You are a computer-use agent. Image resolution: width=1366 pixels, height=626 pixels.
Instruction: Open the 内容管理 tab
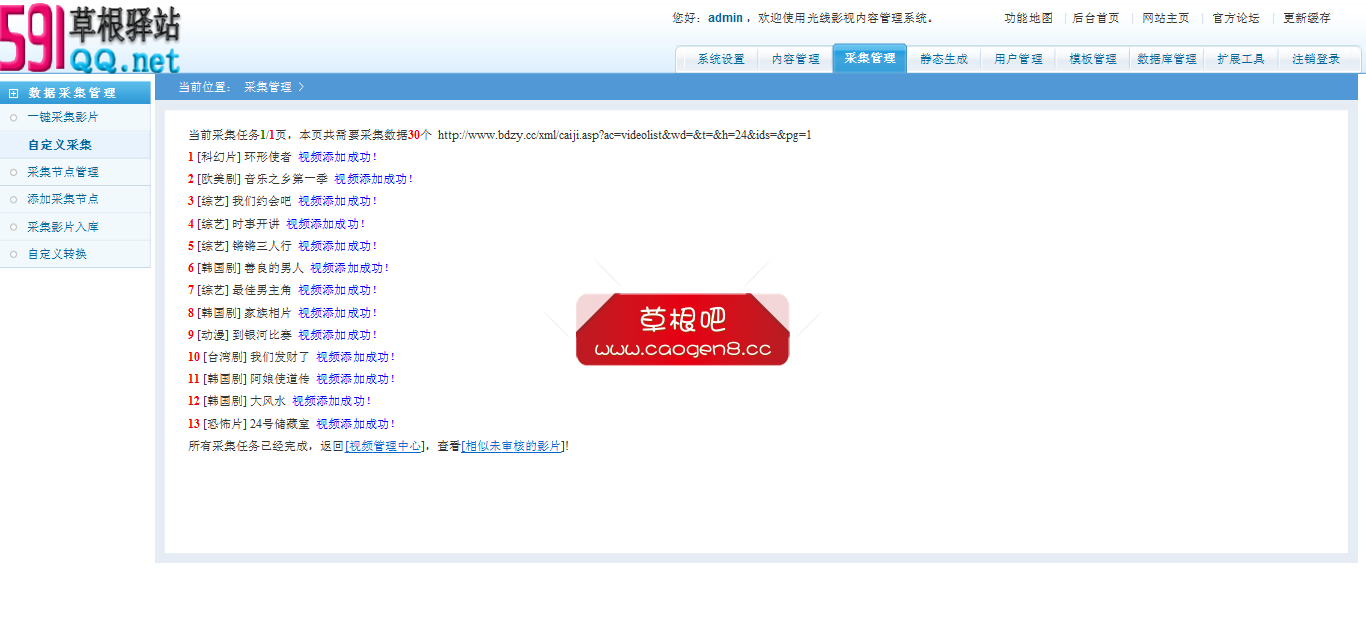point(795,58)
